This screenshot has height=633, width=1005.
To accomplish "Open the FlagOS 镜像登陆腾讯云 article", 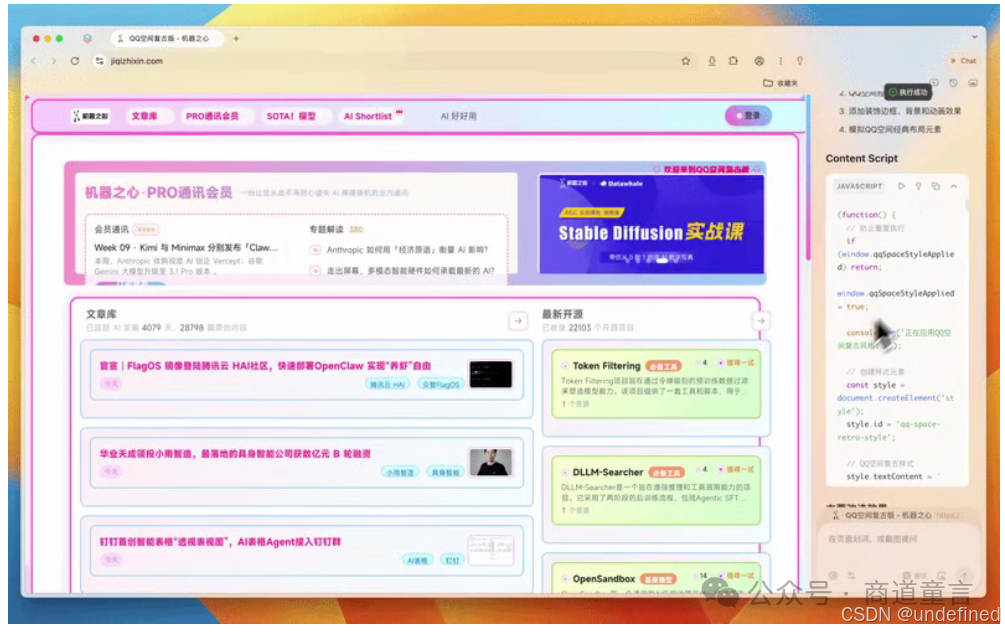I will tap(265, 366).
